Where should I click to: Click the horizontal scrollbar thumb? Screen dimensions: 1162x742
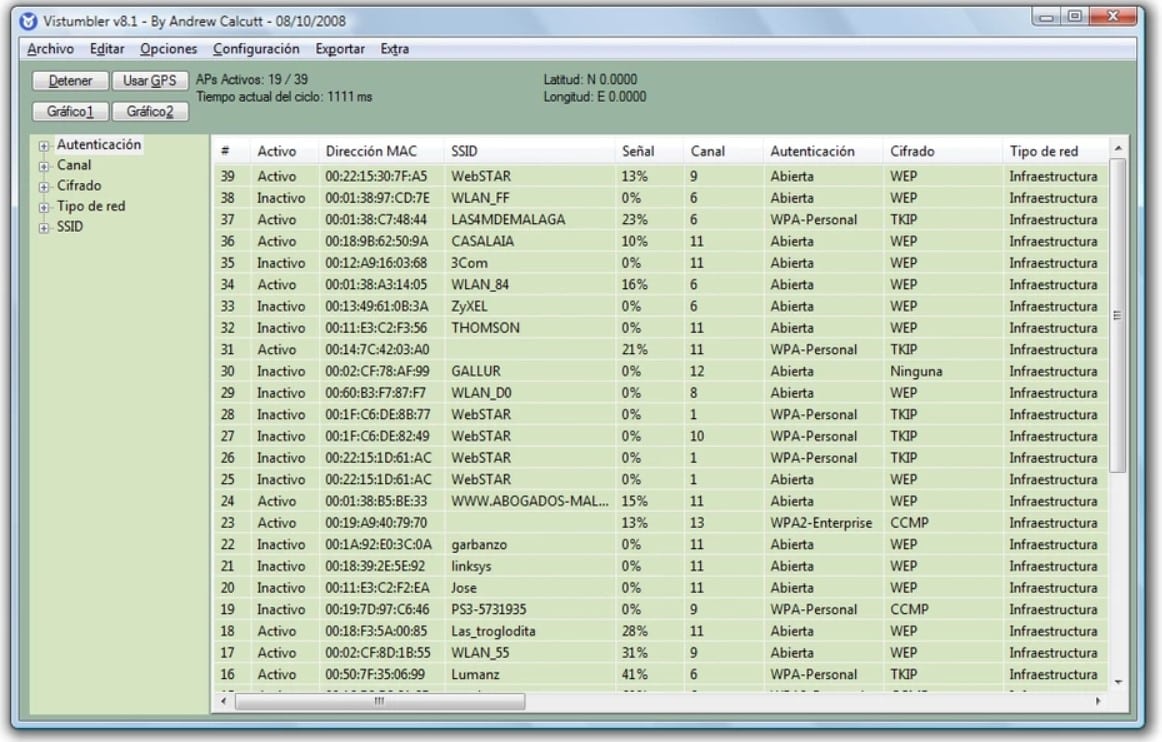(379, 700)
